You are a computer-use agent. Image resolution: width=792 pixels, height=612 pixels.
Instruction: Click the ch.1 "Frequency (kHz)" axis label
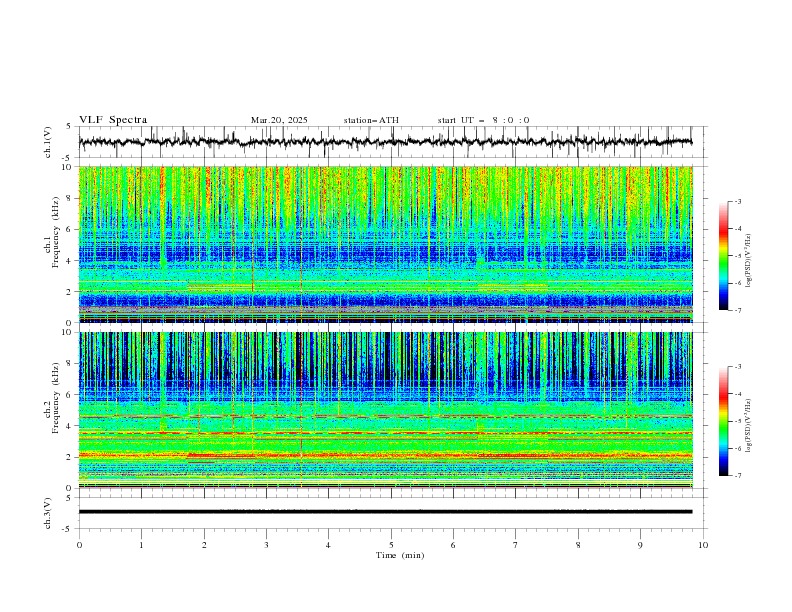click(56, 230)
